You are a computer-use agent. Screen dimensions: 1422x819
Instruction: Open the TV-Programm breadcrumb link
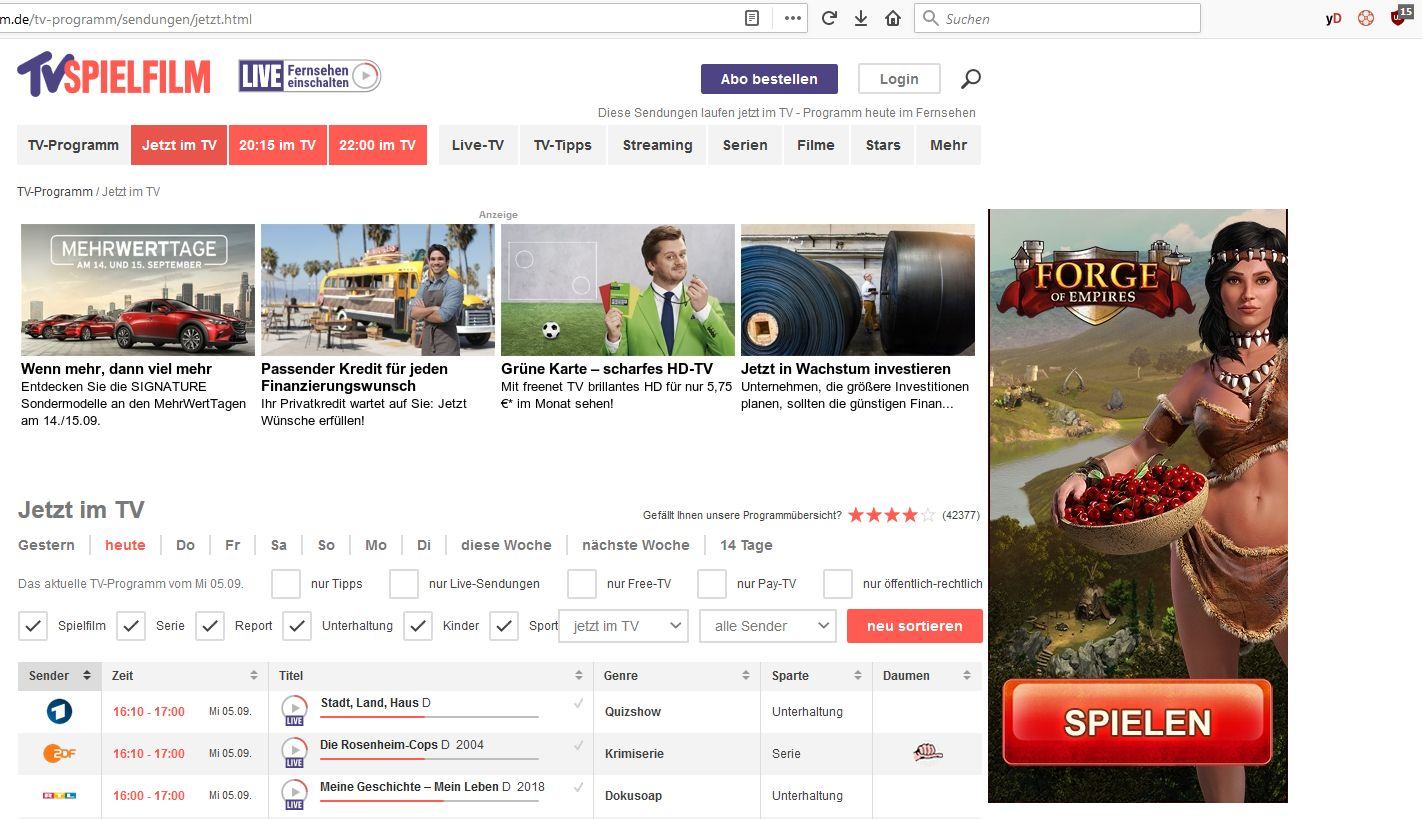coord(55,191)
